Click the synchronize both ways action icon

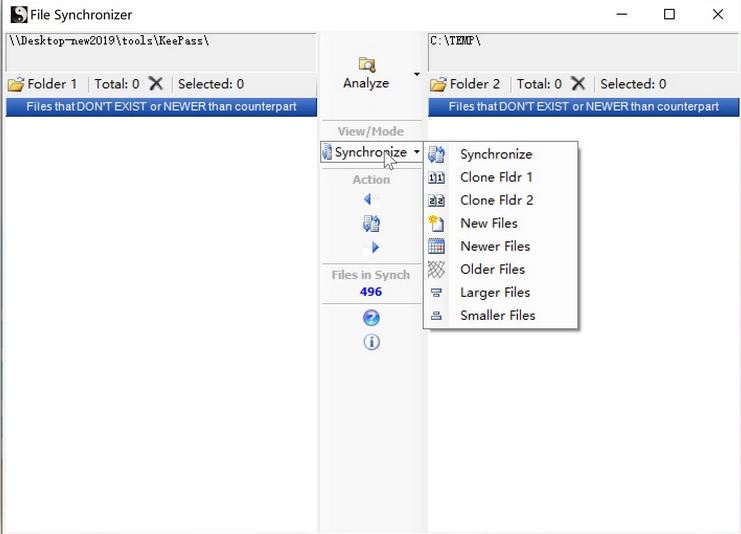point(371,224)
